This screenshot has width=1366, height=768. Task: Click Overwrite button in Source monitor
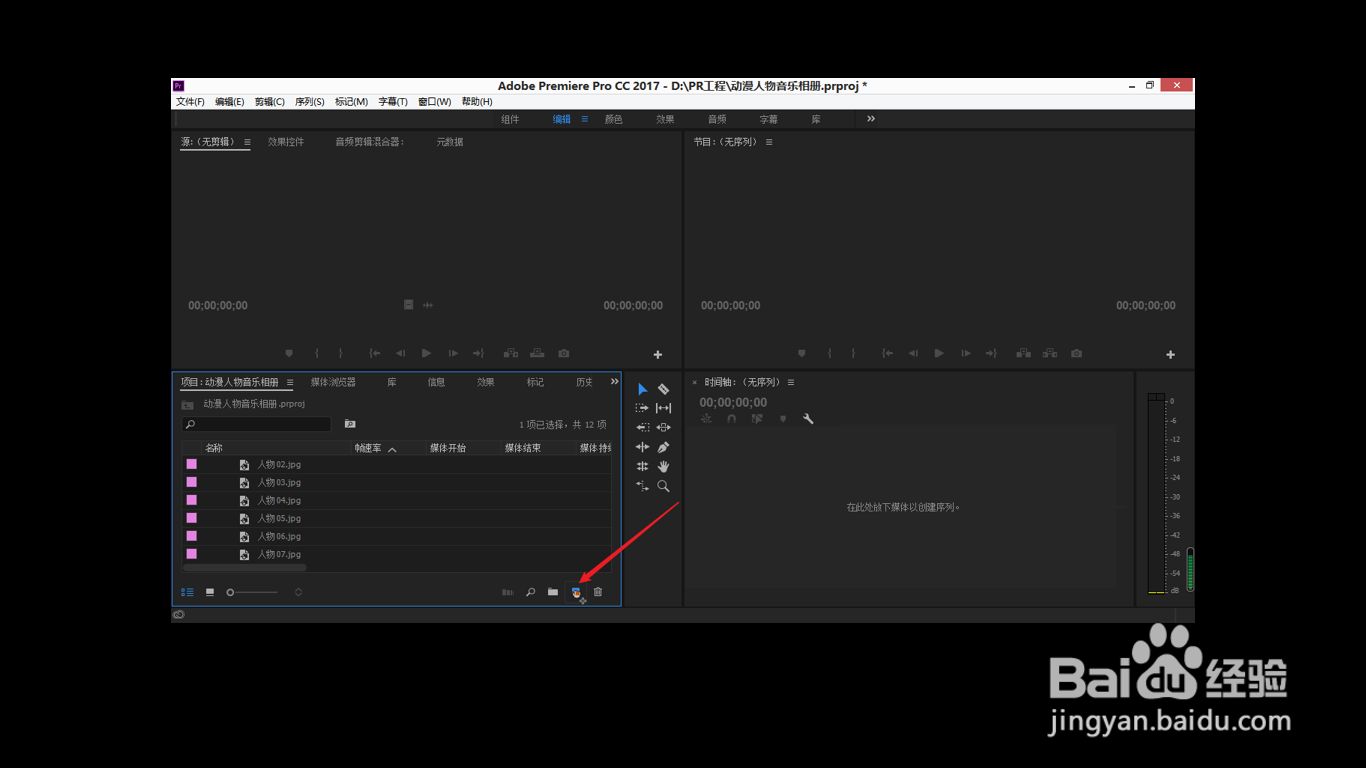point(538,353)
